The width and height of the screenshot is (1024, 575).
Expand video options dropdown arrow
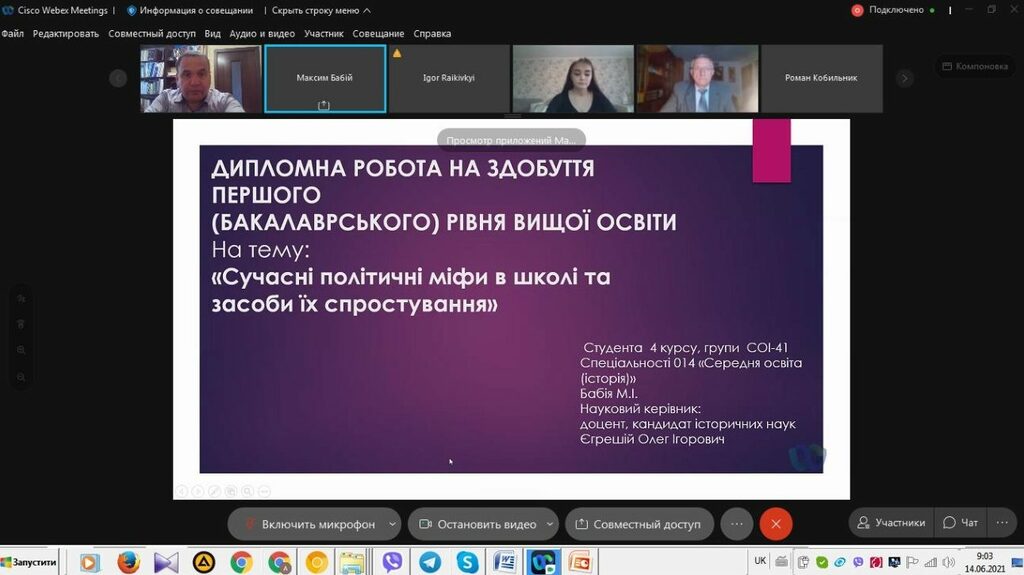pos(549,524)
